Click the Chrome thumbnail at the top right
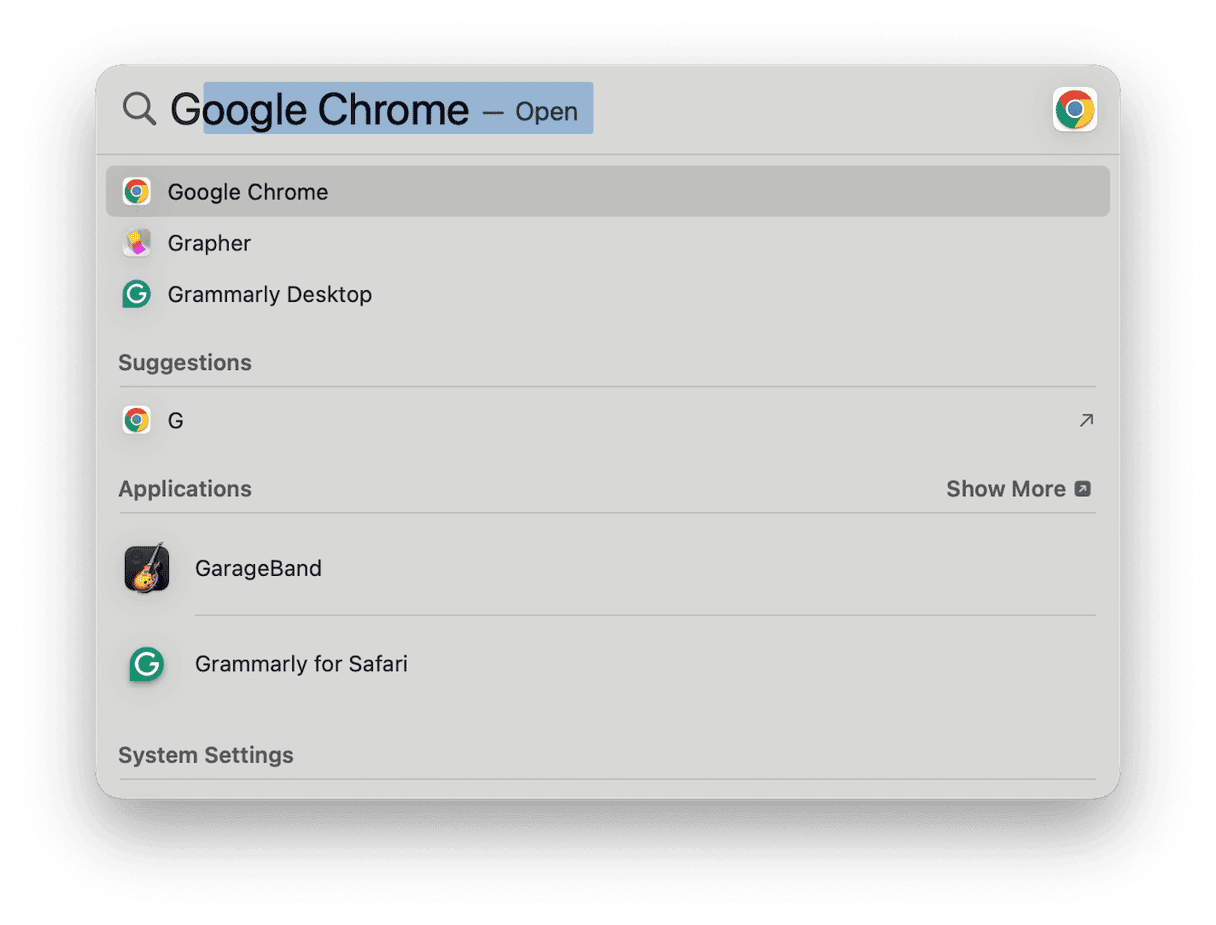Viewport: 1216px width, 925px height. pos(1074,109)
